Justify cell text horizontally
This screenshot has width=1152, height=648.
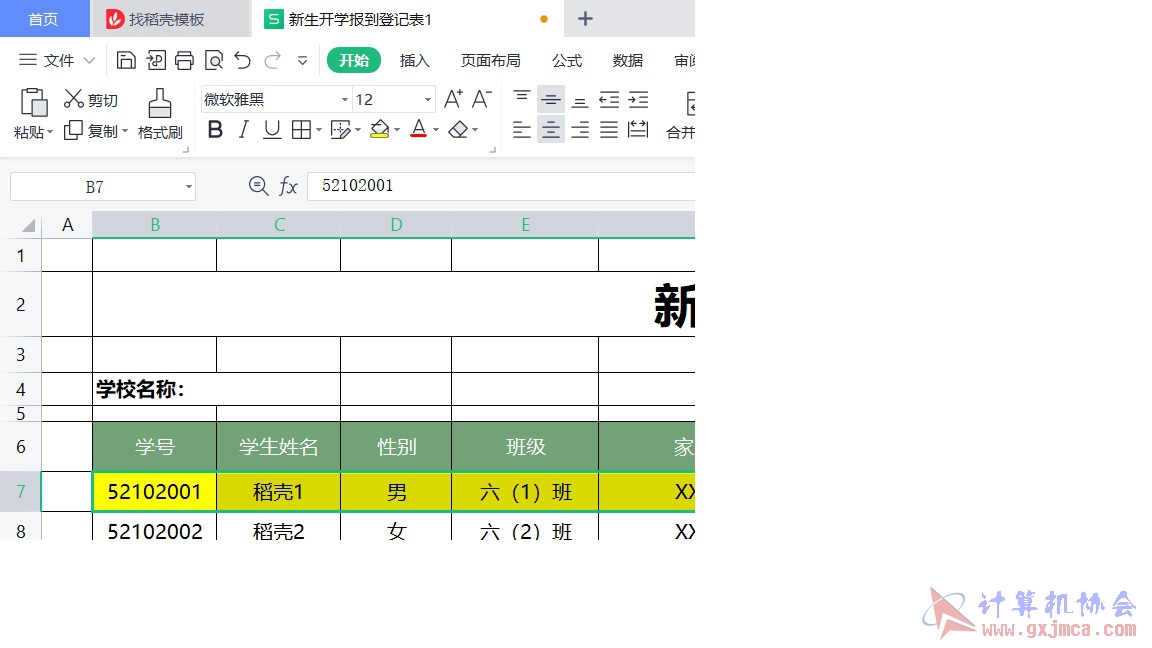coord(609,130)
